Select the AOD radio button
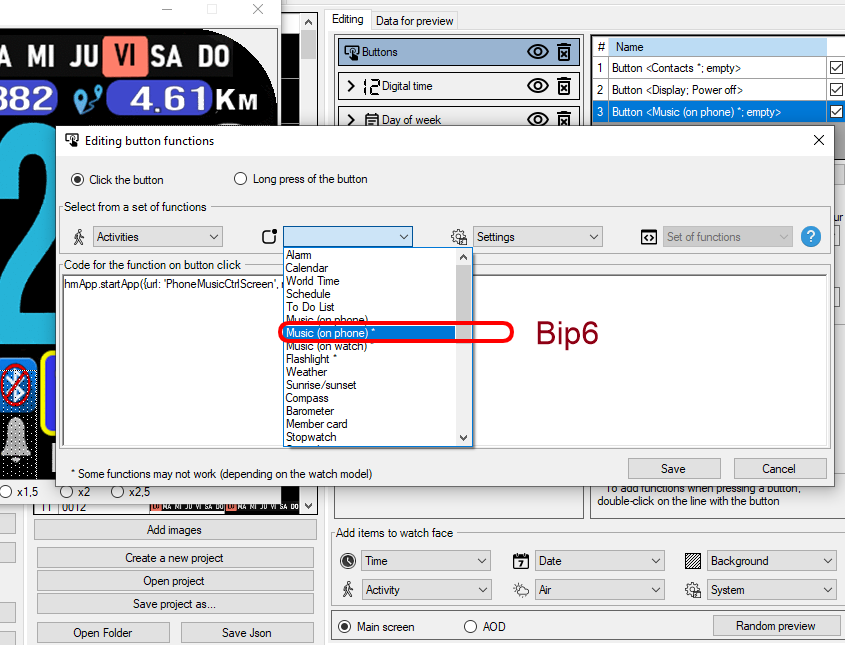This screenshot has height=645, width=845. tap(470, 626)
